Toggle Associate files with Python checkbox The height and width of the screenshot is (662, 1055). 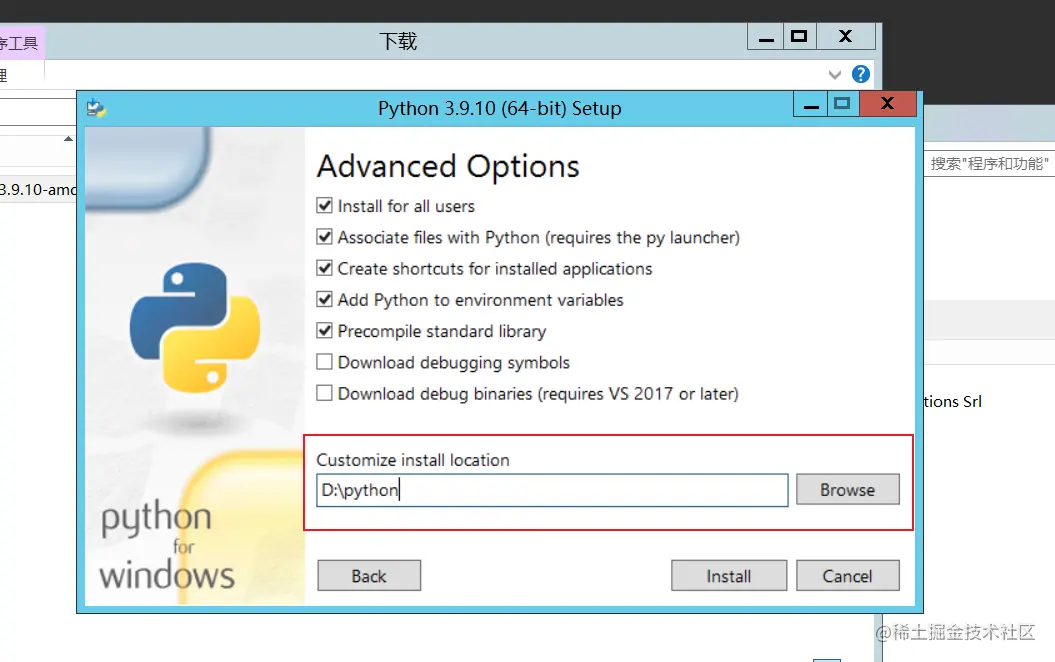point(324,237)
